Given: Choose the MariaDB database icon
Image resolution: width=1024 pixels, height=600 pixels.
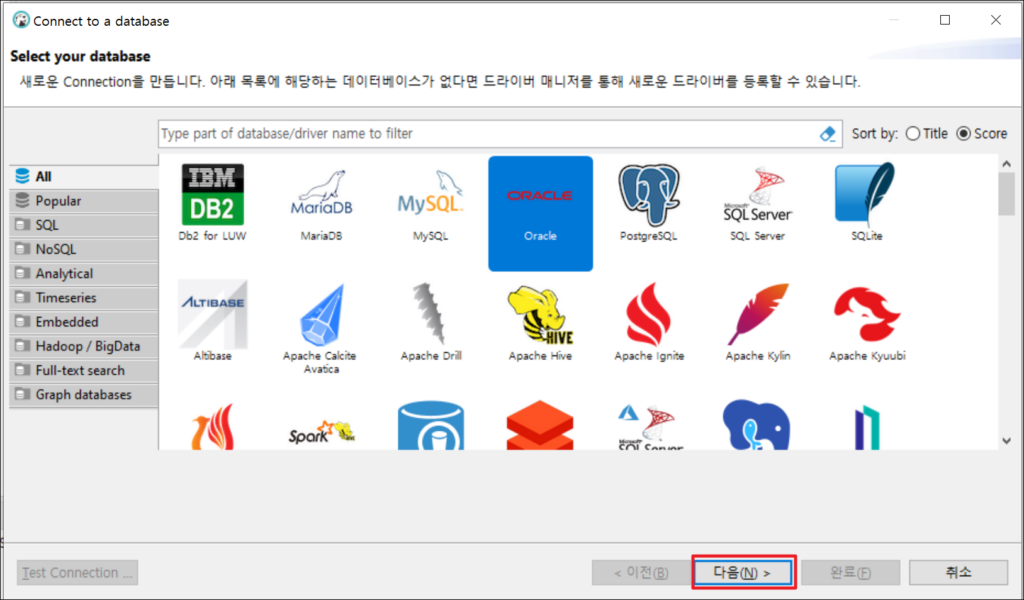Looking at the screenshot, I should 321,195.
